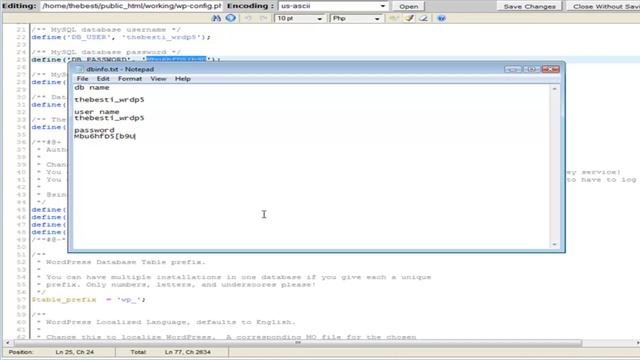Click the Save Changes button
Screen dimensions: 640x360
[x=529, y=7]
